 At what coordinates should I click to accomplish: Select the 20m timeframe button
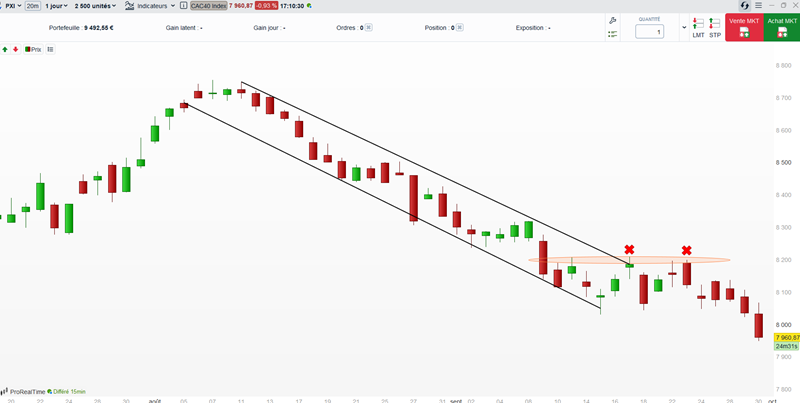pos(33,6)
